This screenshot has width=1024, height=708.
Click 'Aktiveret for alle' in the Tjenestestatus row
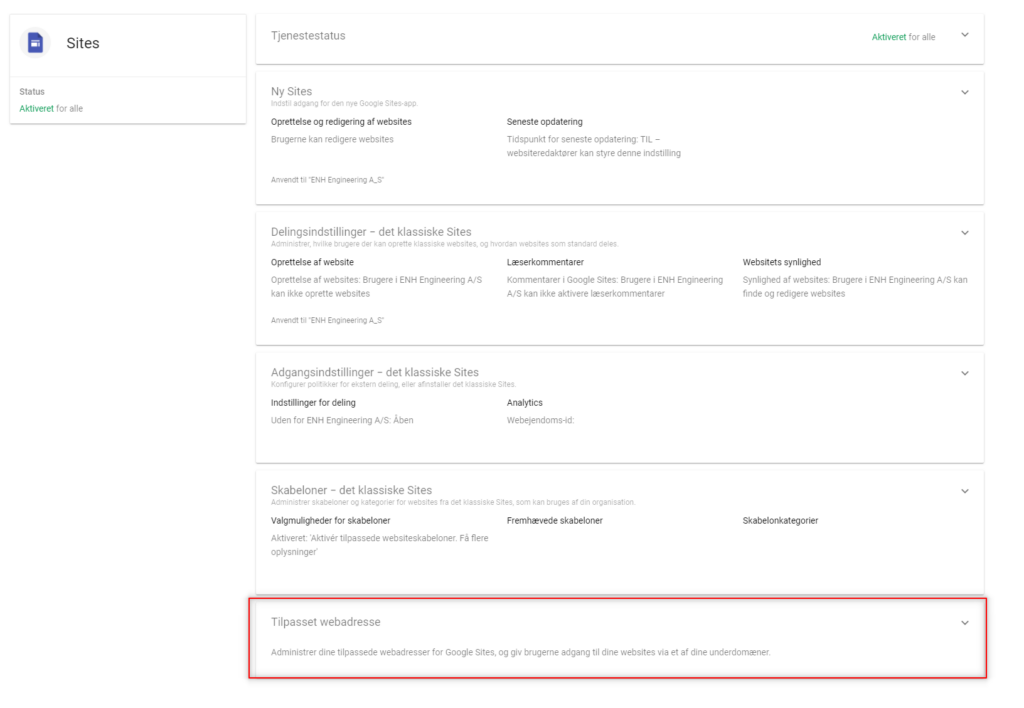click(903, 37)
